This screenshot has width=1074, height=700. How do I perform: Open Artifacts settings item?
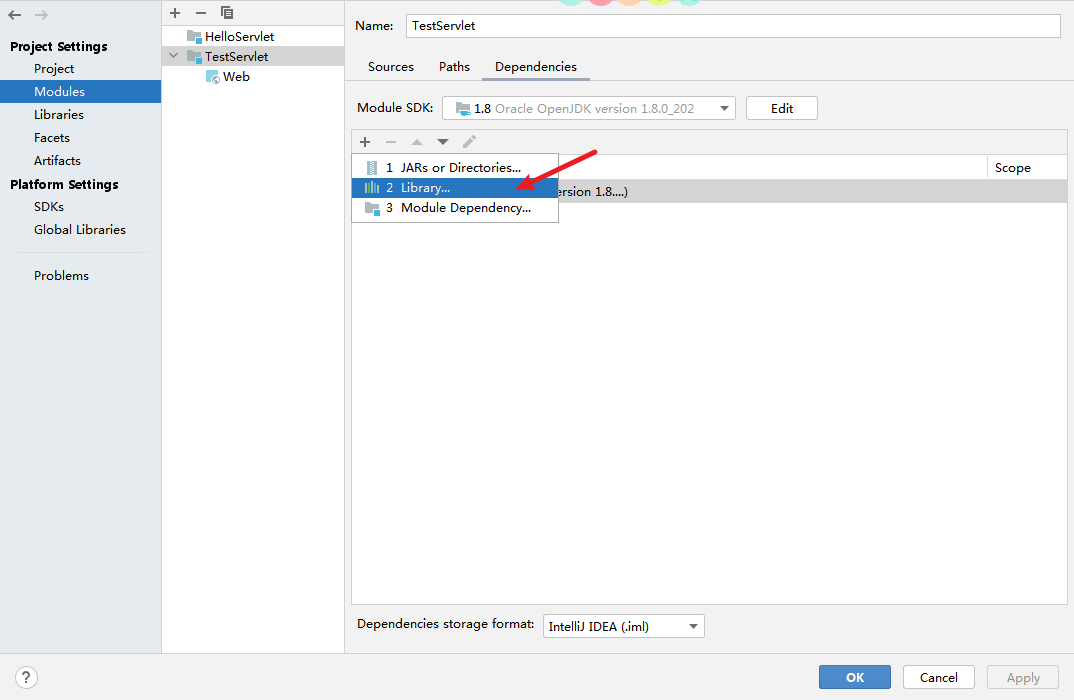80,160
